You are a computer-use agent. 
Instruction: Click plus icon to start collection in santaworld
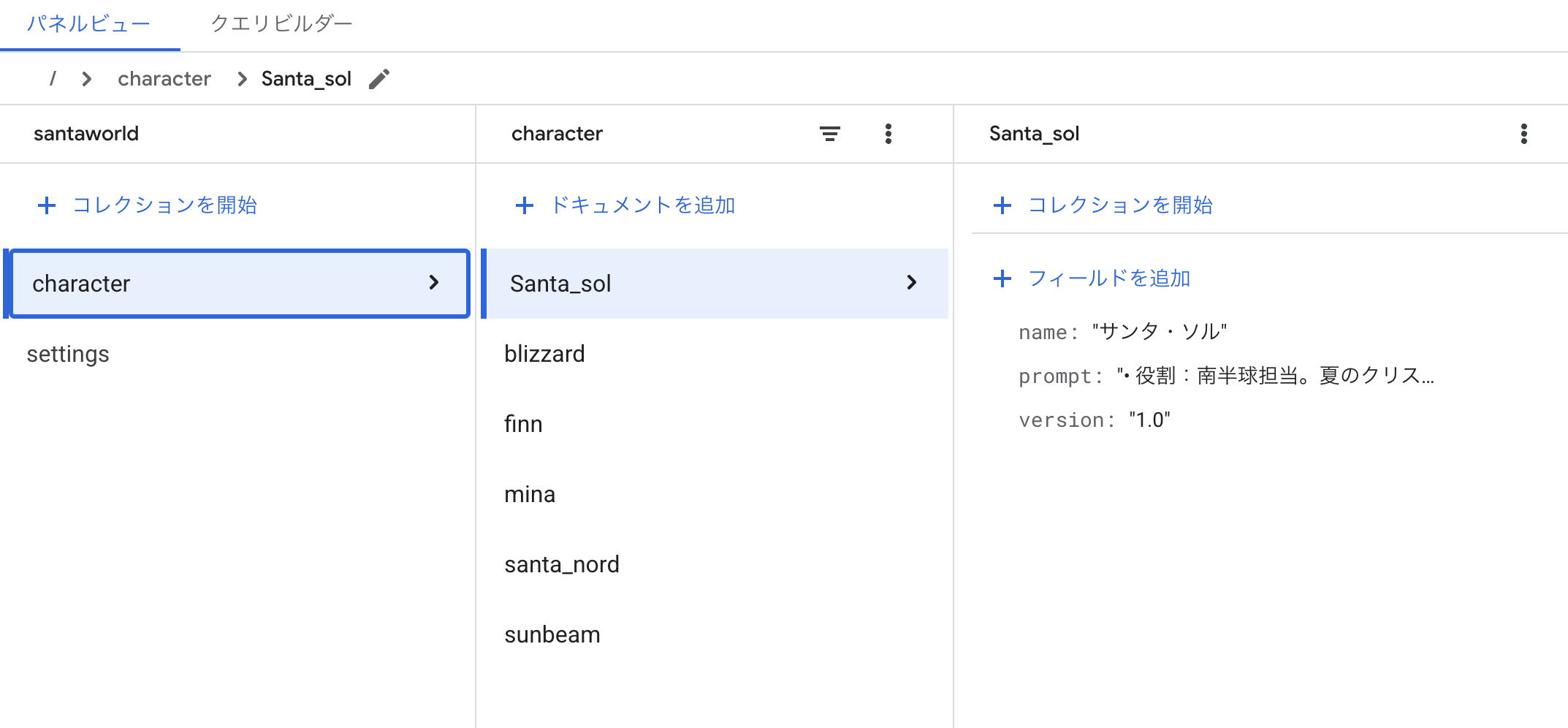click(47, 205)
